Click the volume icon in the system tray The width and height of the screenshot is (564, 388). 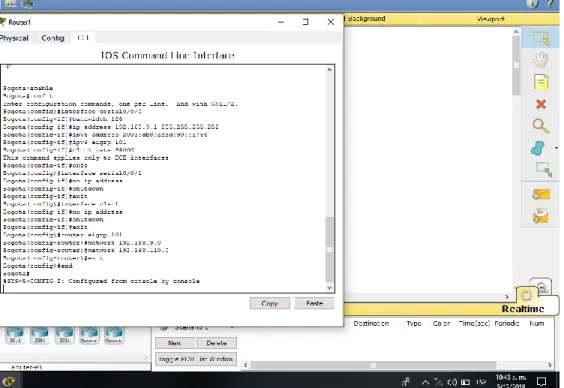(x=452, y=382)
